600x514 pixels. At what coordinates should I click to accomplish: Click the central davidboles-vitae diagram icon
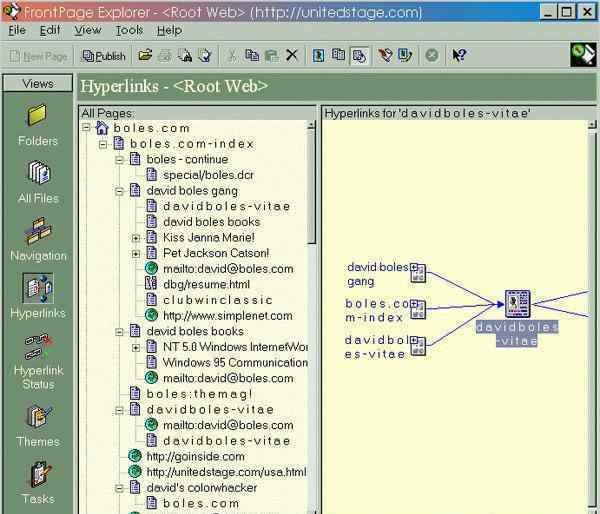click(517, 304)
